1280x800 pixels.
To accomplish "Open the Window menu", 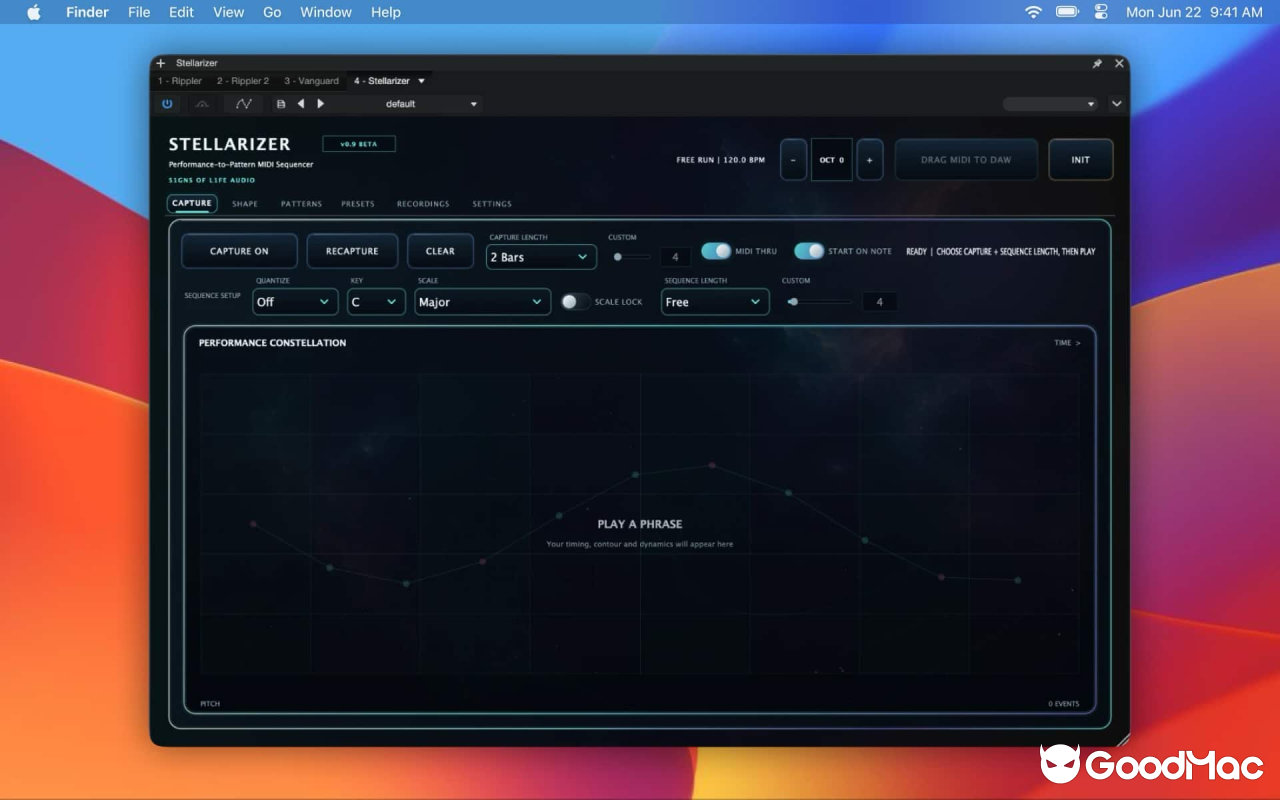I will (326, 12).
